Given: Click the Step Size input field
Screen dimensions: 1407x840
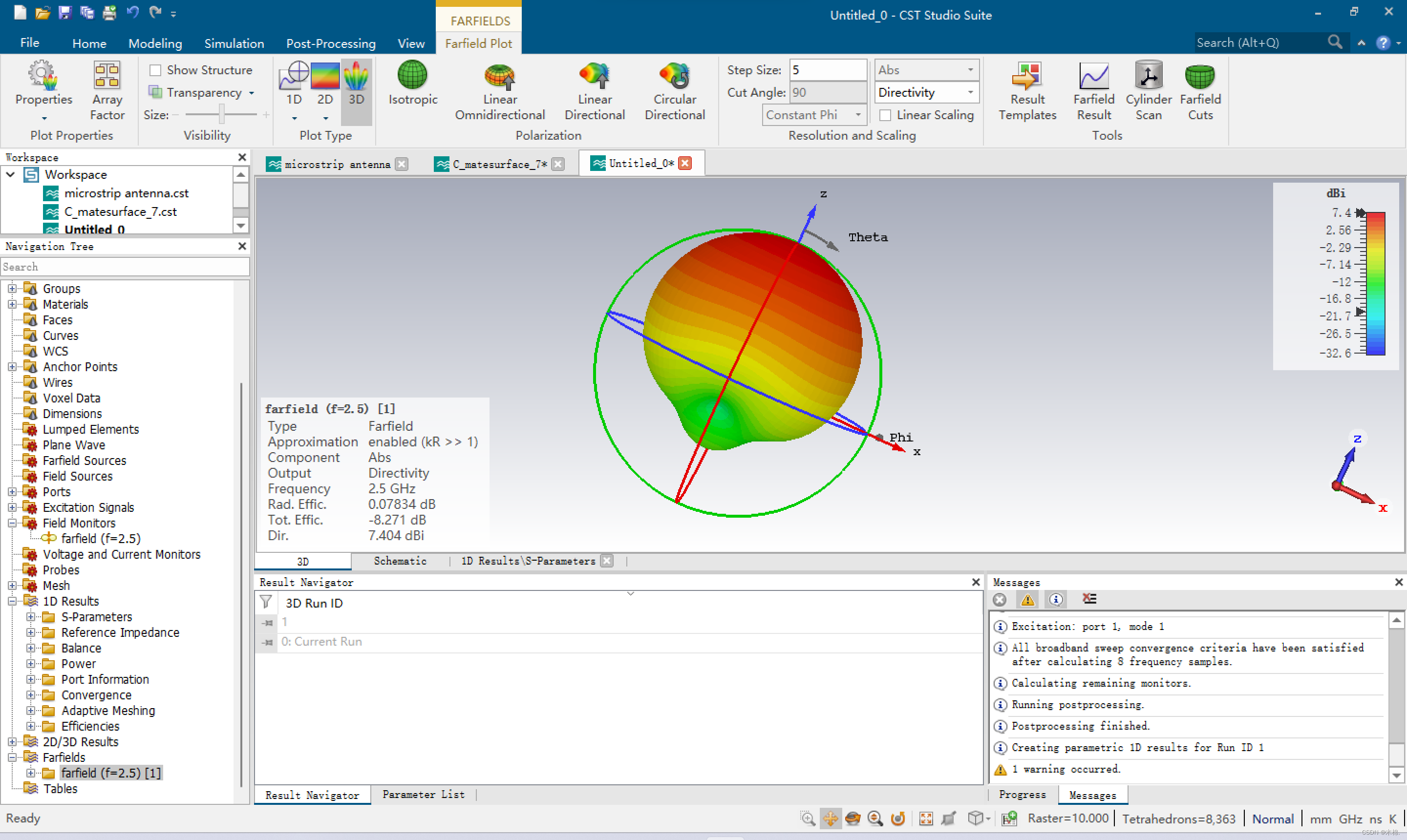Looking at the screenshot, I should pyautogui.click(x=827, y=70).
